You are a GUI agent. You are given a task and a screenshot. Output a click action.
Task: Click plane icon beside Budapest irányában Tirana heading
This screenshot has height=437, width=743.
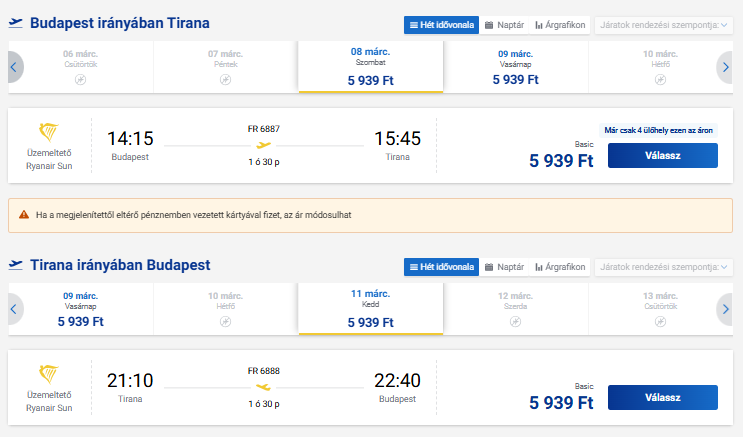16,23
